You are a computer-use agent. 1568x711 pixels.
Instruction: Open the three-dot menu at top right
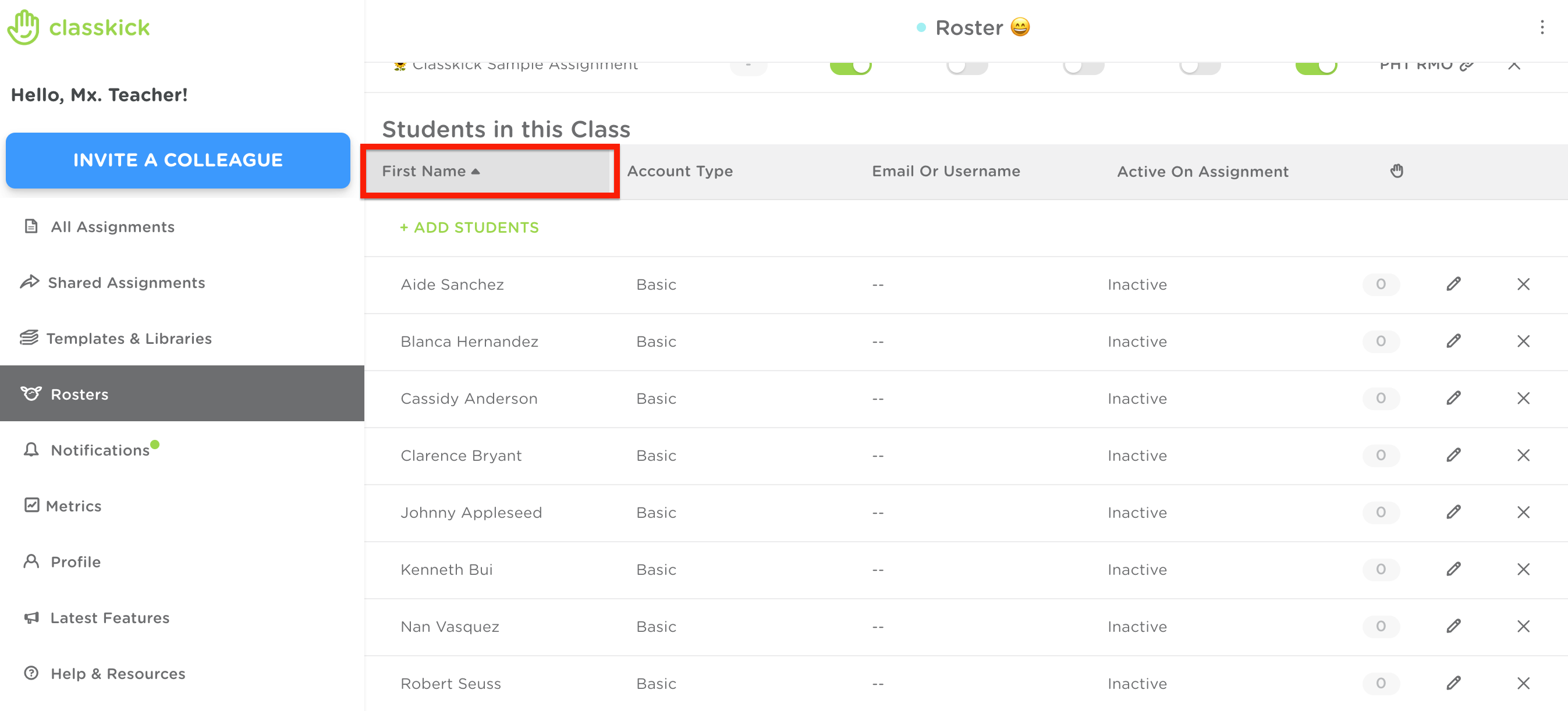click(x=1542, y=27)
